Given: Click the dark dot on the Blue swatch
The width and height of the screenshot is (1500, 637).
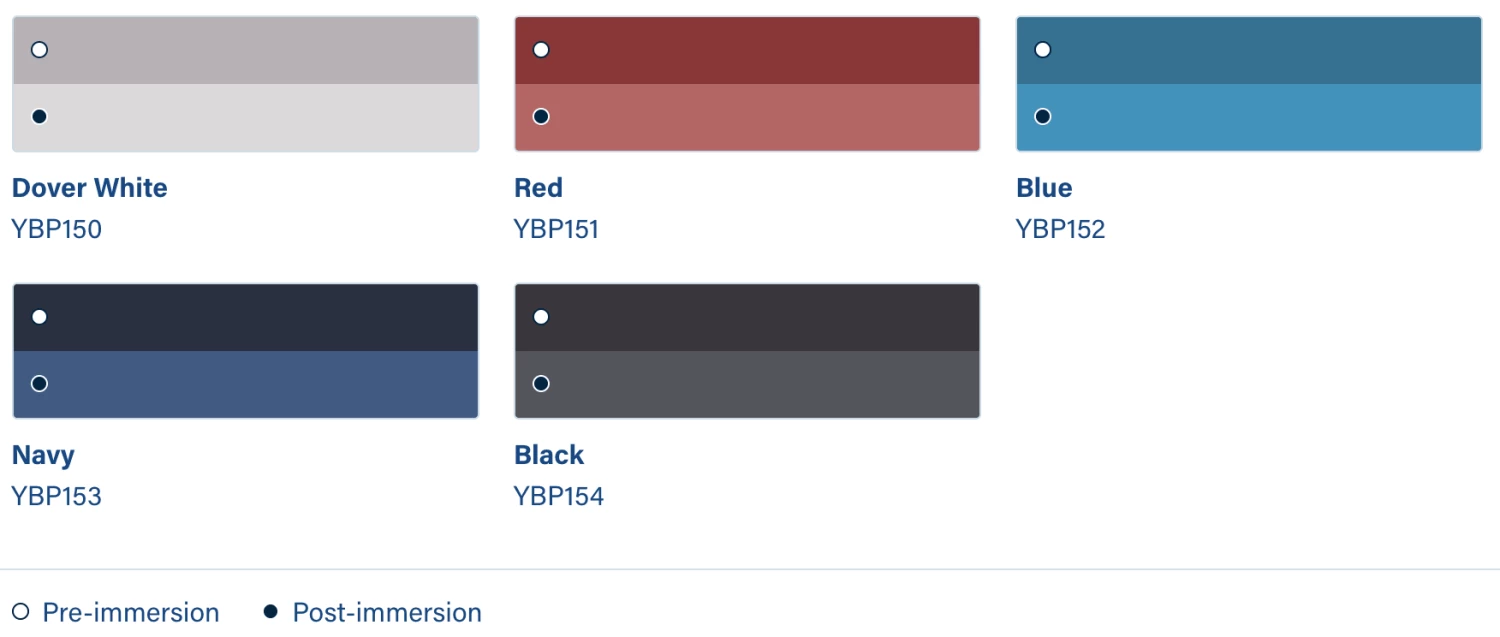Looking at the screenshot, I should click(x=1043, y=116).
